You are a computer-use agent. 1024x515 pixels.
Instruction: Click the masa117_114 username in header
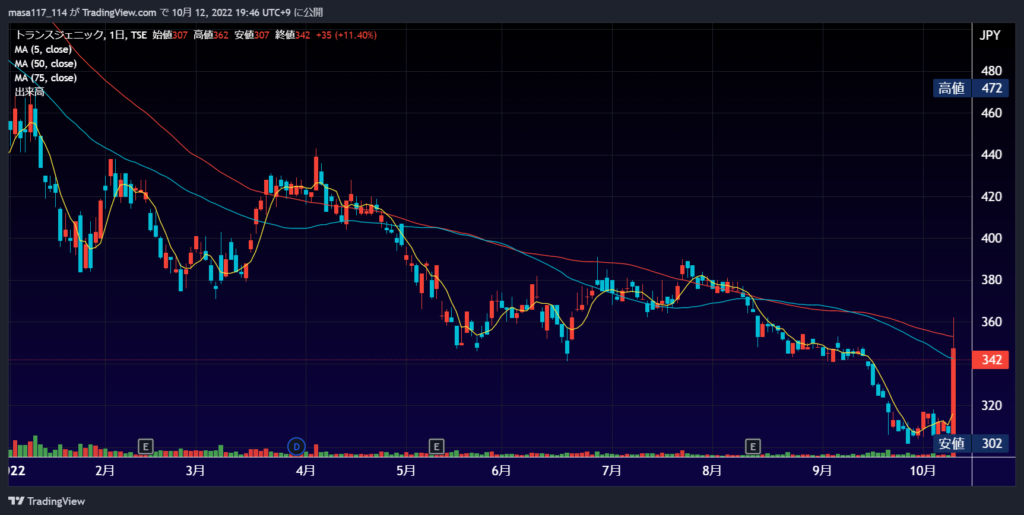pyautogui.click(x=37, y=12)
